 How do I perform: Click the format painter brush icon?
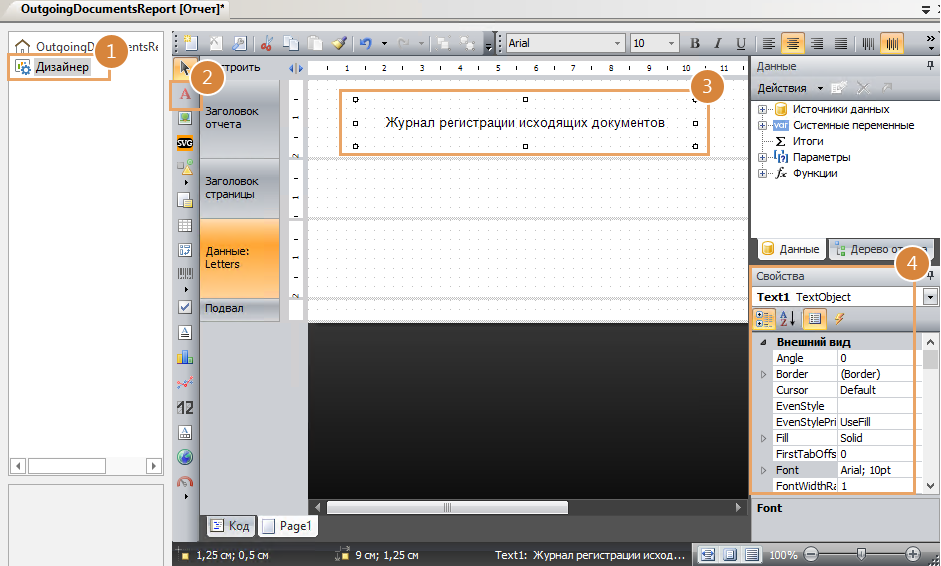point(339,44)
